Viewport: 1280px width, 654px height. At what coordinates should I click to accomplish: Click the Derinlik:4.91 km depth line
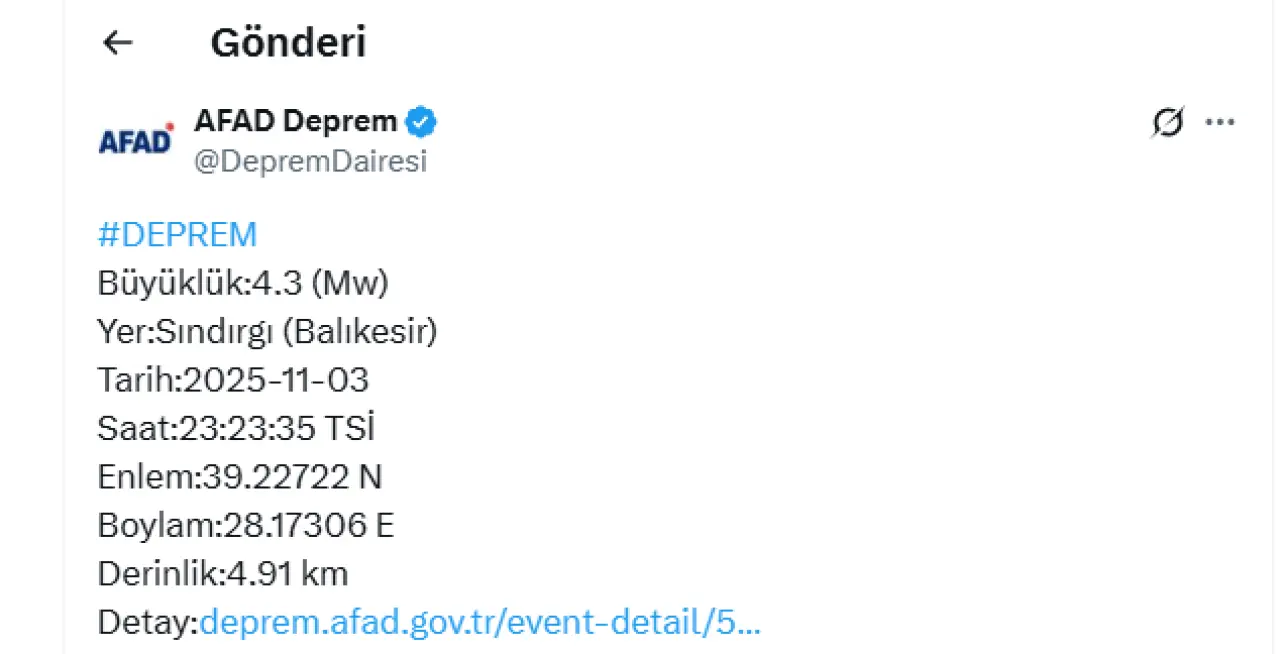pyautogui.click(x=223, y=573)
